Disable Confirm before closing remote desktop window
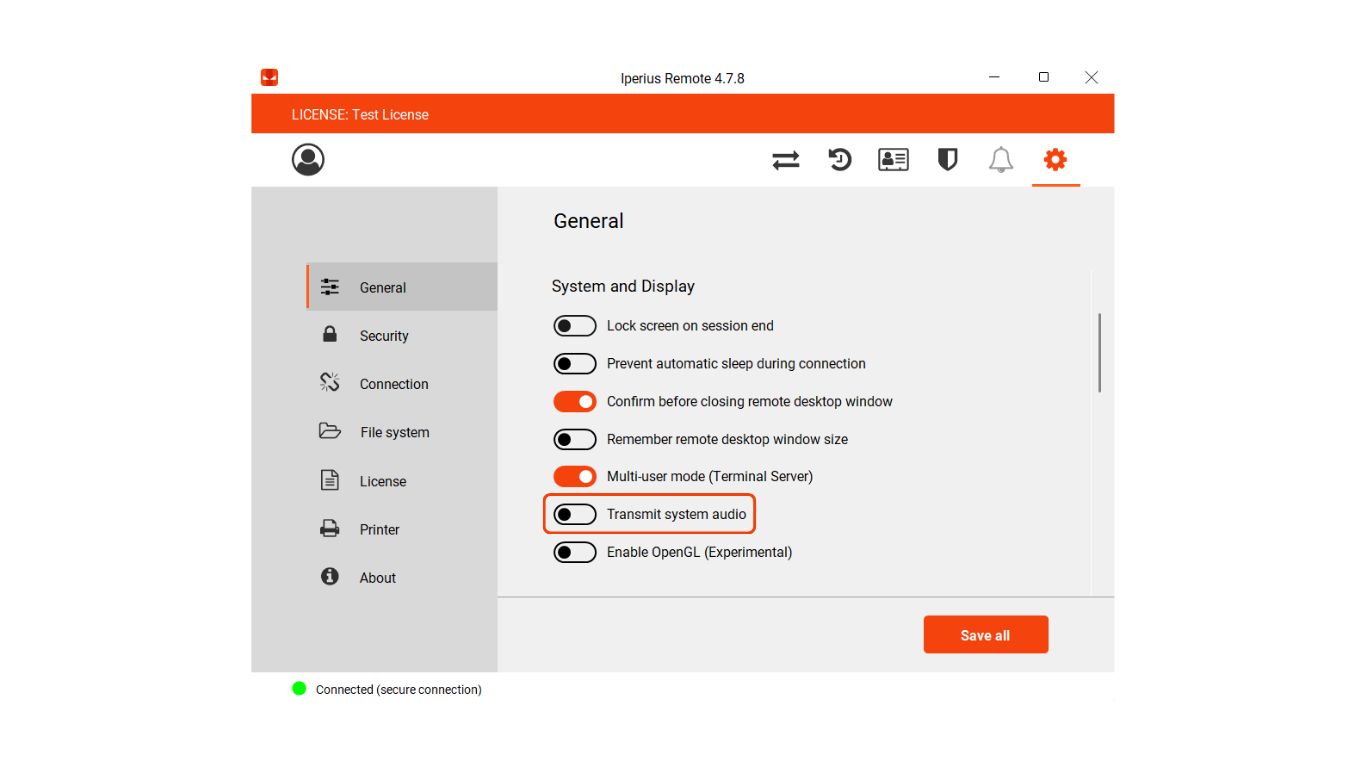The width and height of the screenshot is (1366, 768). pos(575,402)
